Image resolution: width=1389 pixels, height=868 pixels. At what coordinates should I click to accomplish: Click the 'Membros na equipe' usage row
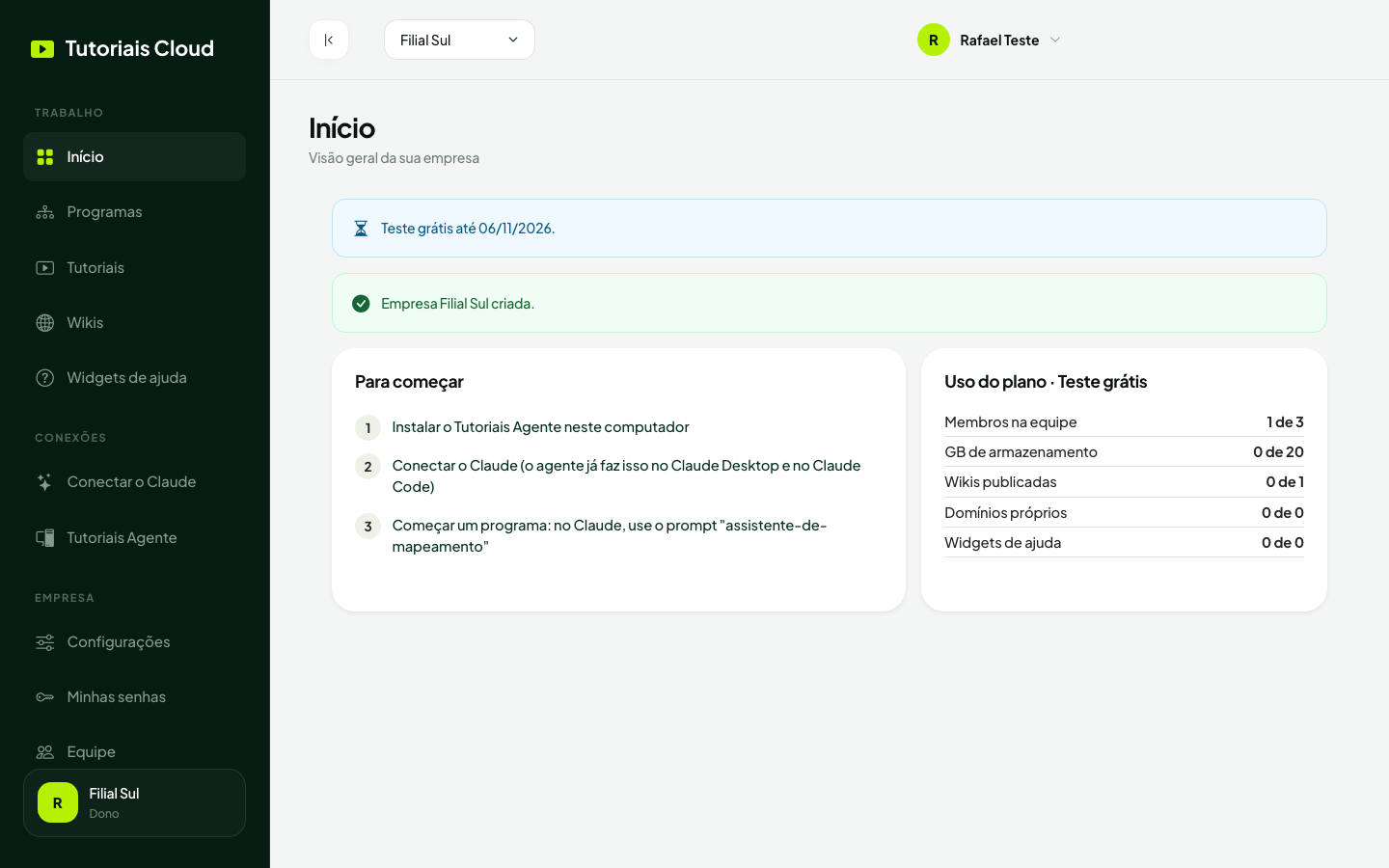coord(1124,422)
